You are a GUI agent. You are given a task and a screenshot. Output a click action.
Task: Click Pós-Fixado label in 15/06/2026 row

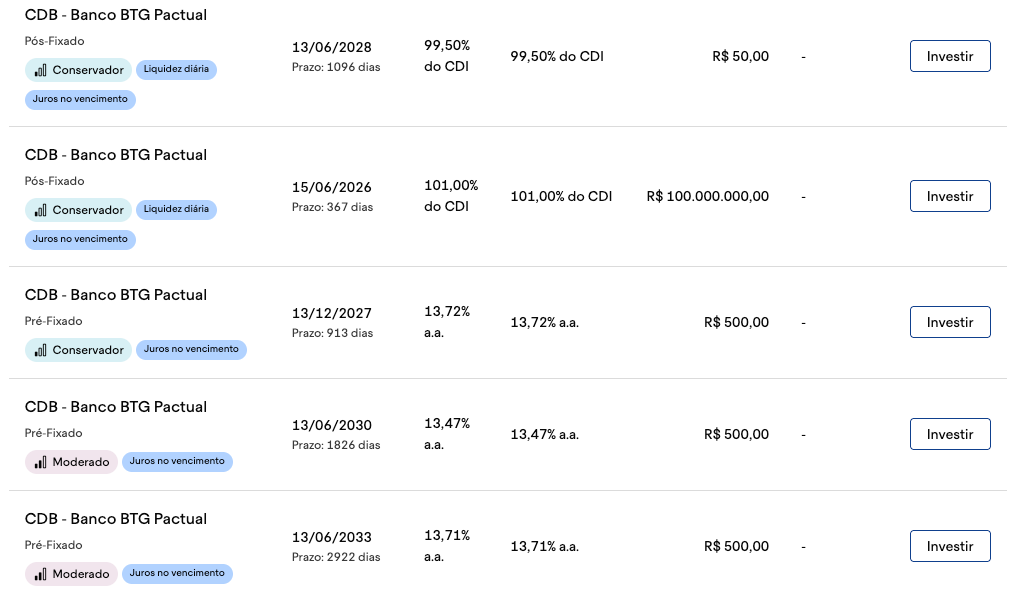coord(55,181)
